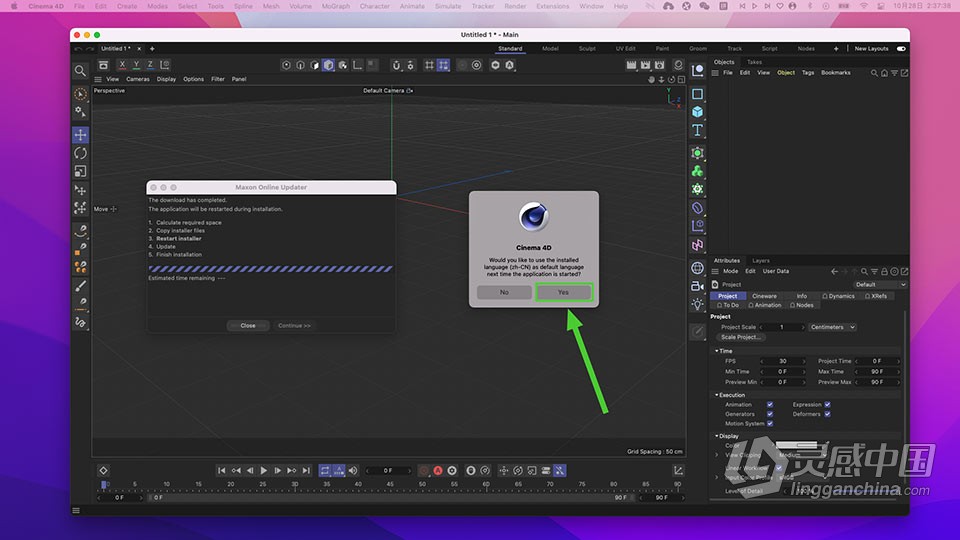Viewport: 960px width, 540px height.
Task: Click the Project Scale value field
Action: [x=782, y=327]
